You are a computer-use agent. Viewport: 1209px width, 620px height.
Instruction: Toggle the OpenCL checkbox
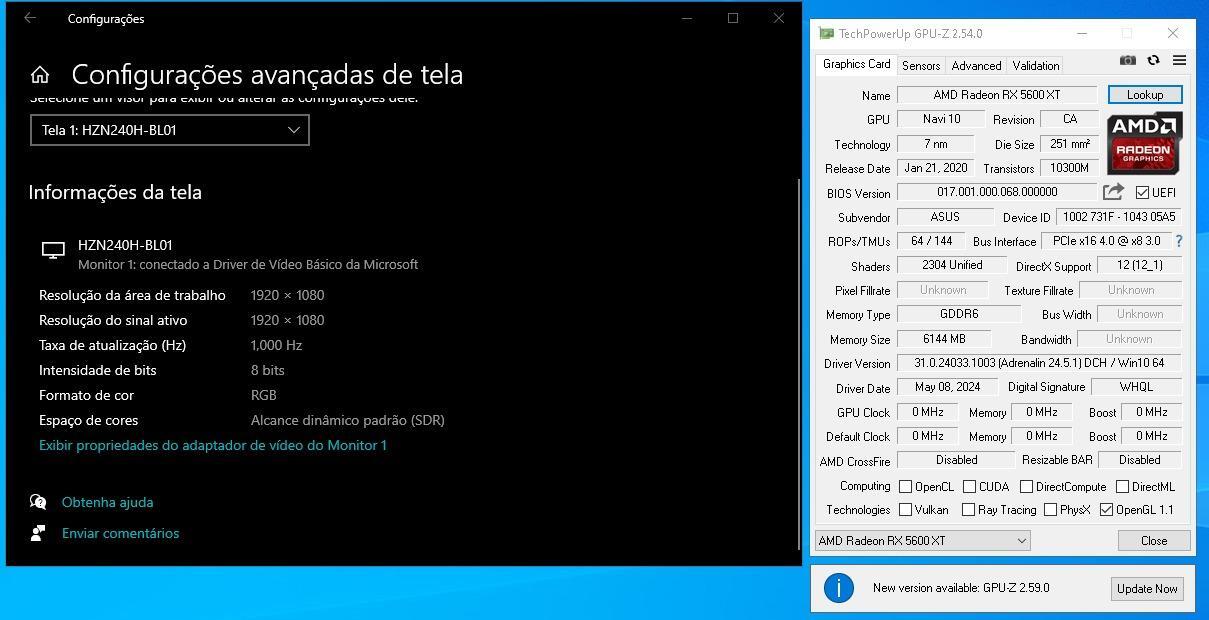(905, 487)
